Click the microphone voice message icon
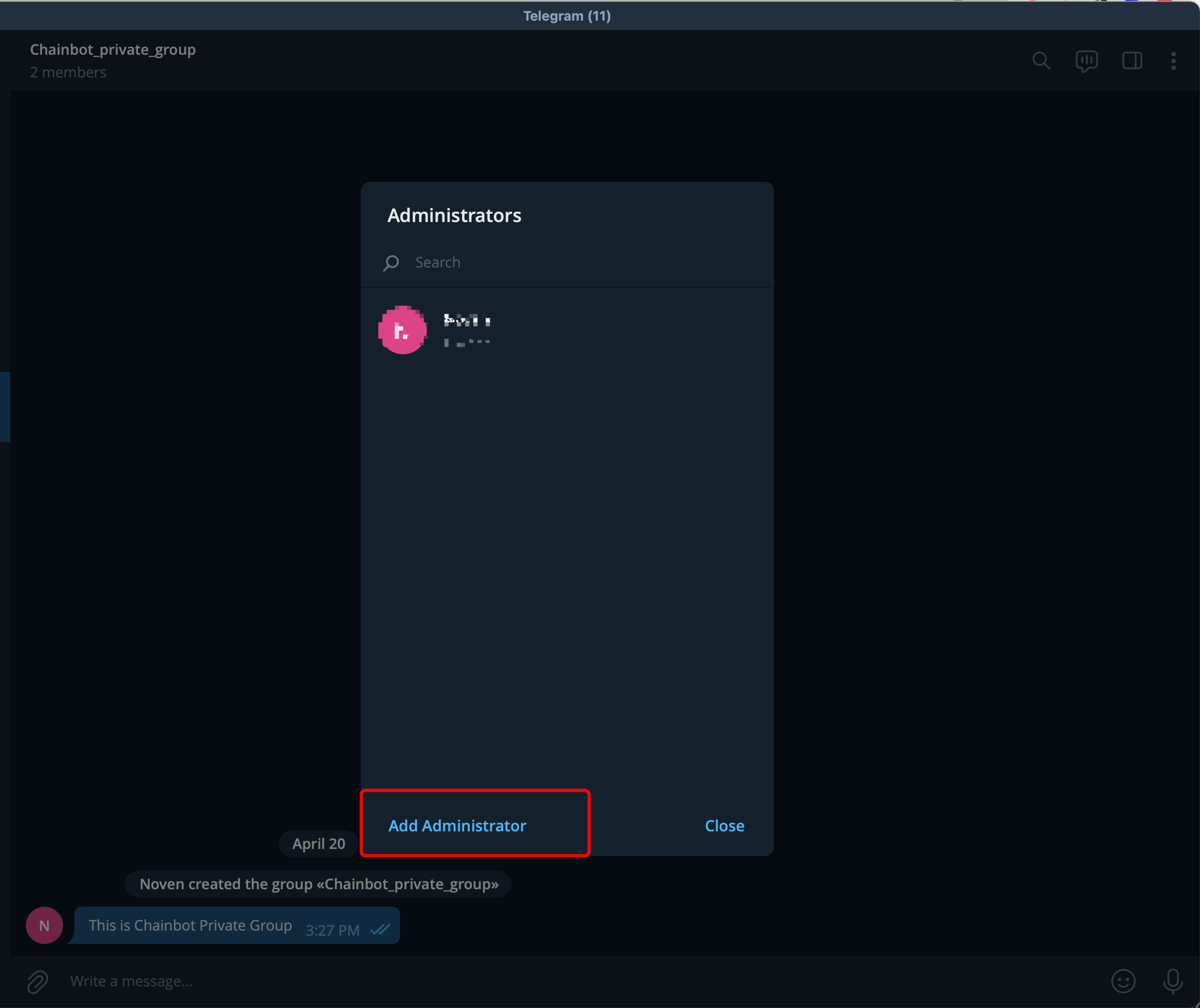The width and height of the screenshot is (1200, 1008). tap(1172, 981)
